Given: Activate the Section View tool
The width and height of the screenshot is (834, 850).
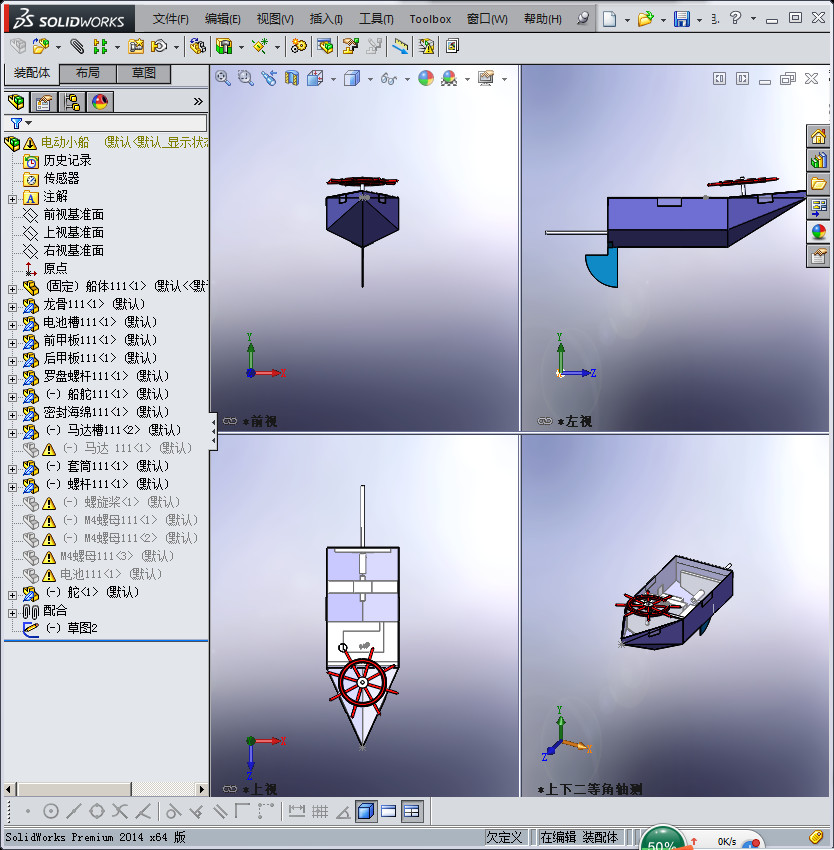Looking at the screenshot, I should pyautogui.click(x=292, y=79).
